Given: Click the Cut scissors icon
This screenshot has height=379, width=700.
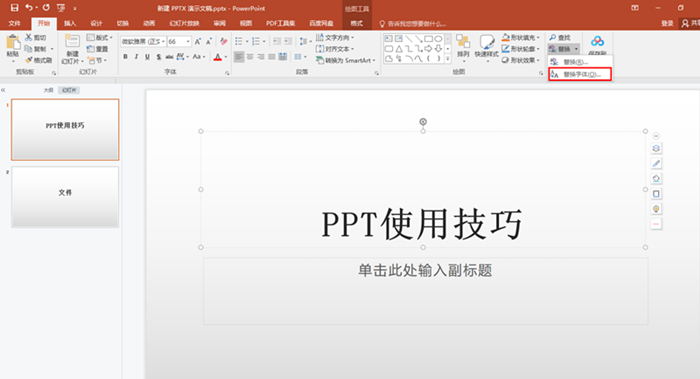Looking at the screenshot, I should tap(29, 37).
